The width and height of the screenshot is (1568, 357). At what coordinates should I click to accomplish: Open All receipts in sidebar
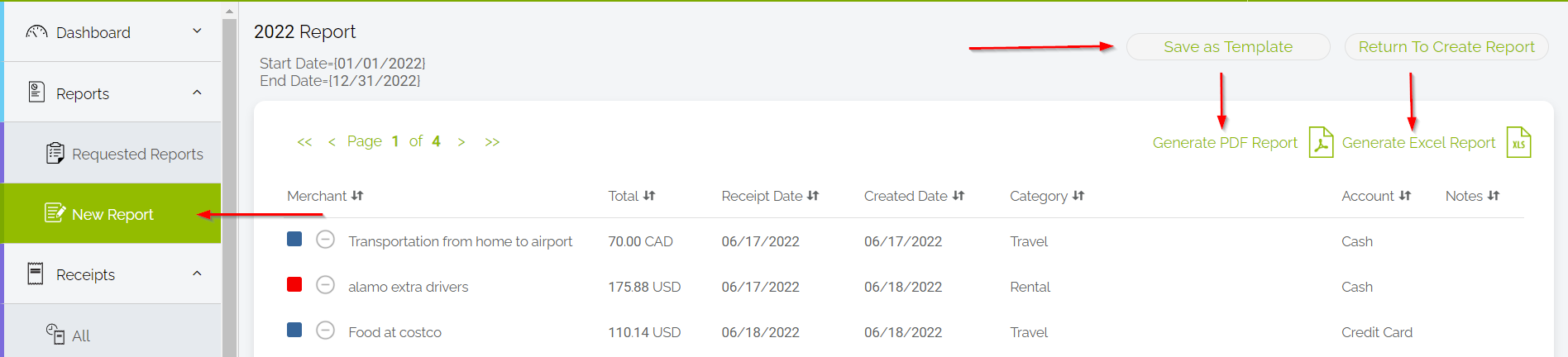[80, 336]
